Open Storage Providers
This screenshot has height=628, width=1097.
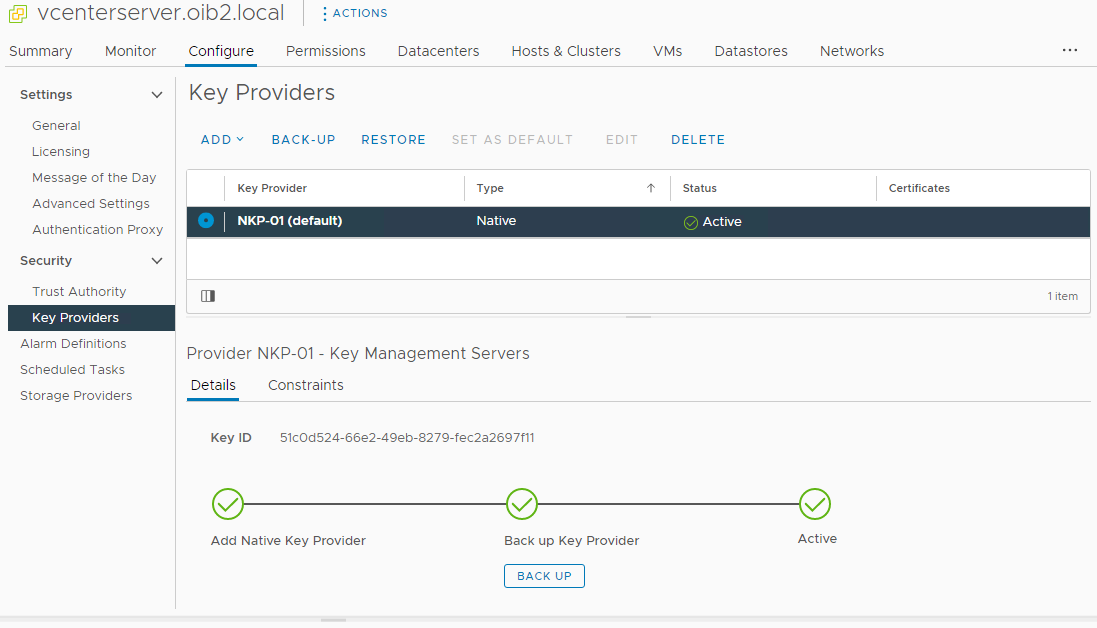(76, 395)
